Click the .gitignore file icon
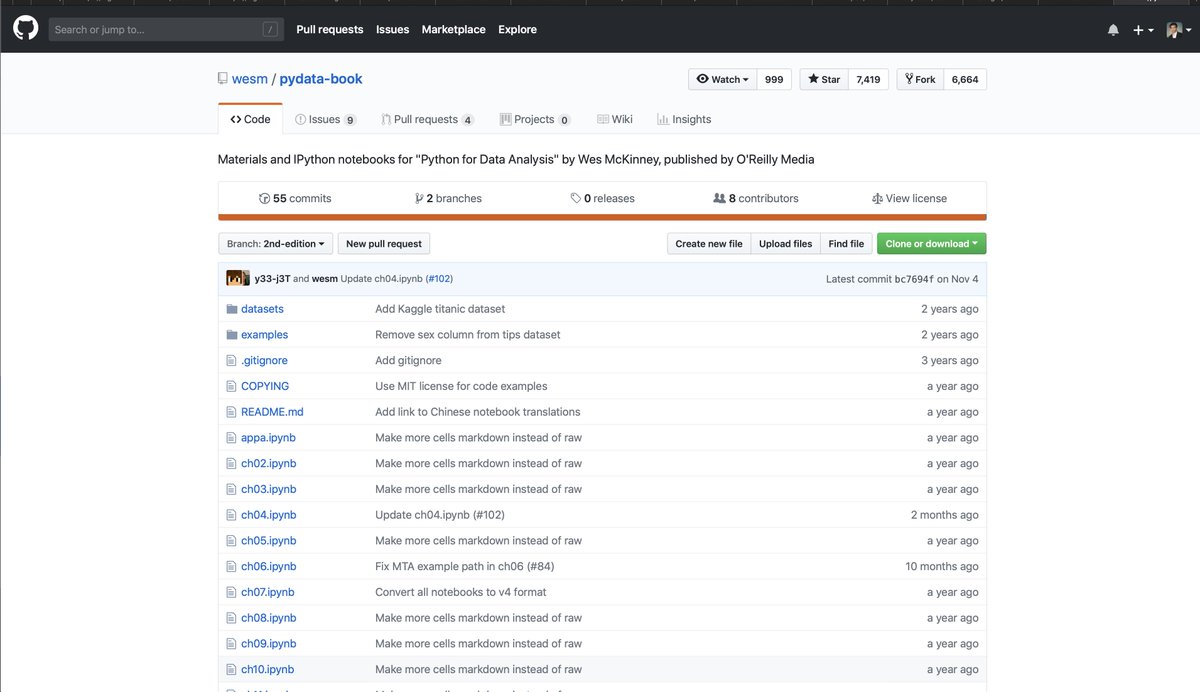The image size is (1200, 692). click(232, 360)
